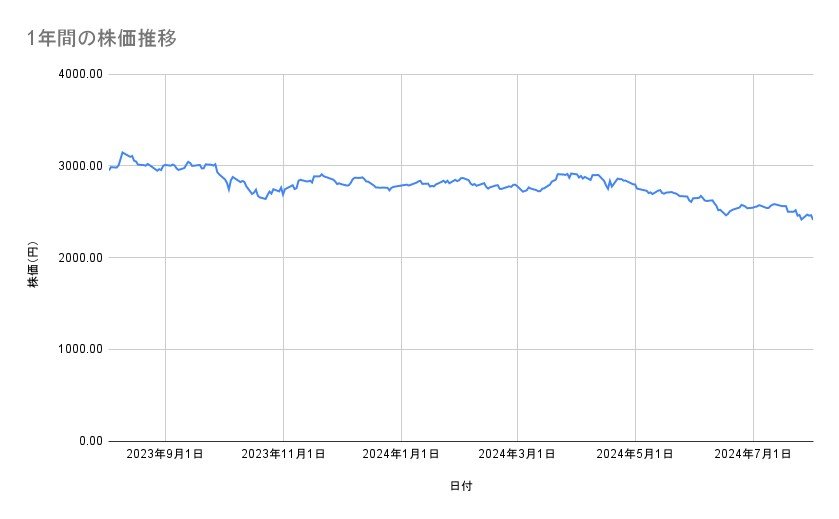Click the left starting point of the blue line
The height and width of the screenshot is (519, 839).
pos(108,170)
